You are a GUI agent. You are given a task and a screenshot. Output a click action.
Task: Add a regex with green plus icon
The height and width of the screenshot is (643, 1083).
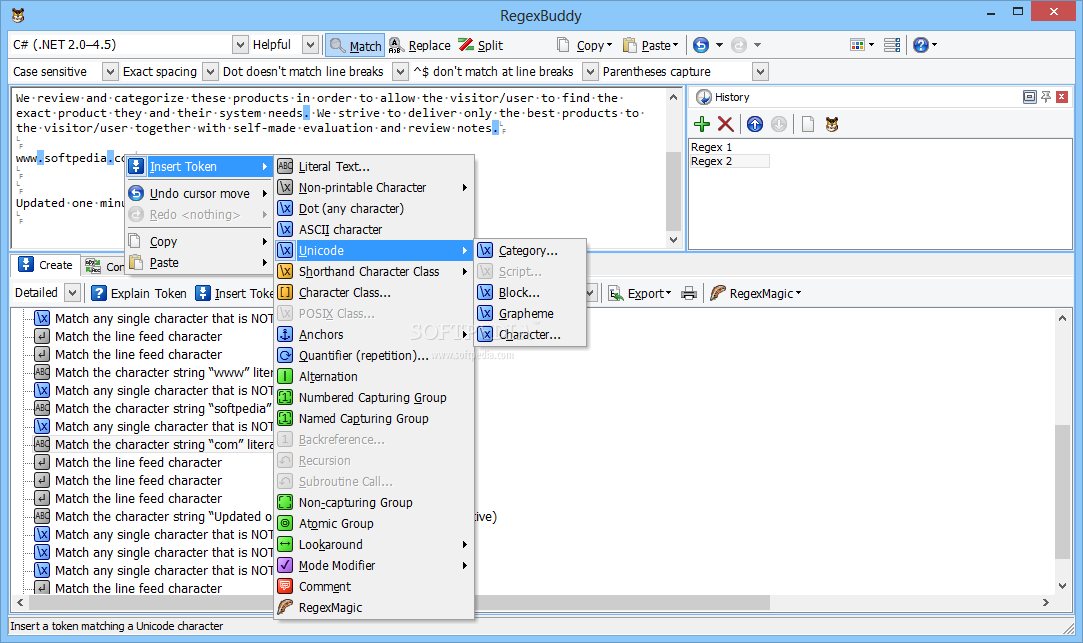702,124
